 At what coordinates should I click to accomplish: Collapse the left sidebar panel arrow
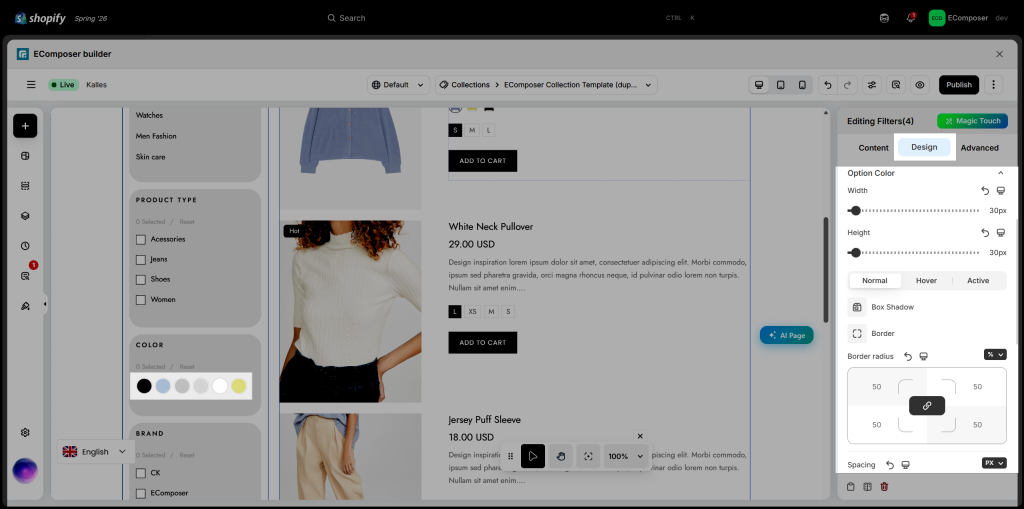pos(44,304)
